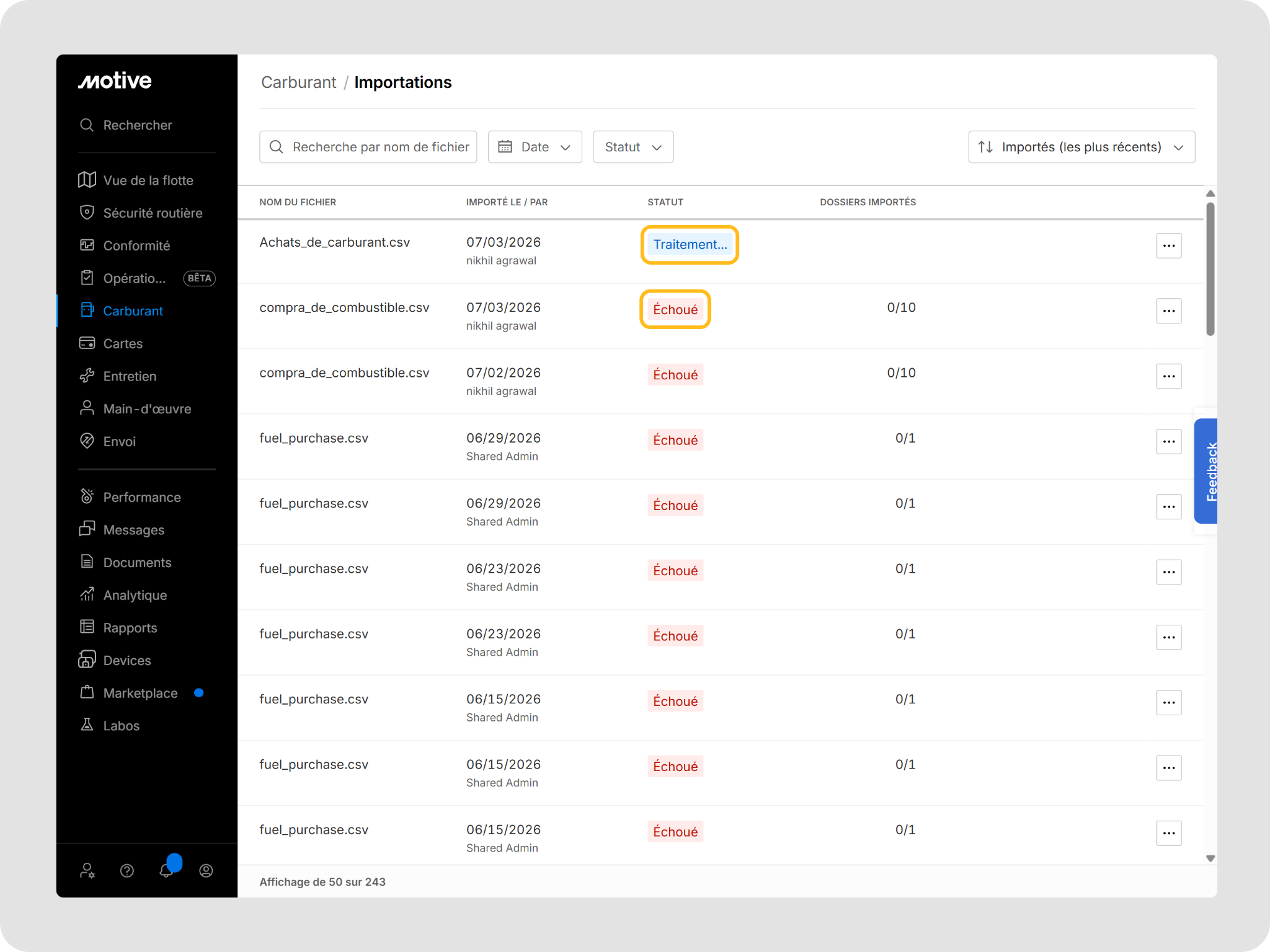Open Rapports in the sidebar
The height and width of the screenshot is (952, 1270).
[130, 628]
